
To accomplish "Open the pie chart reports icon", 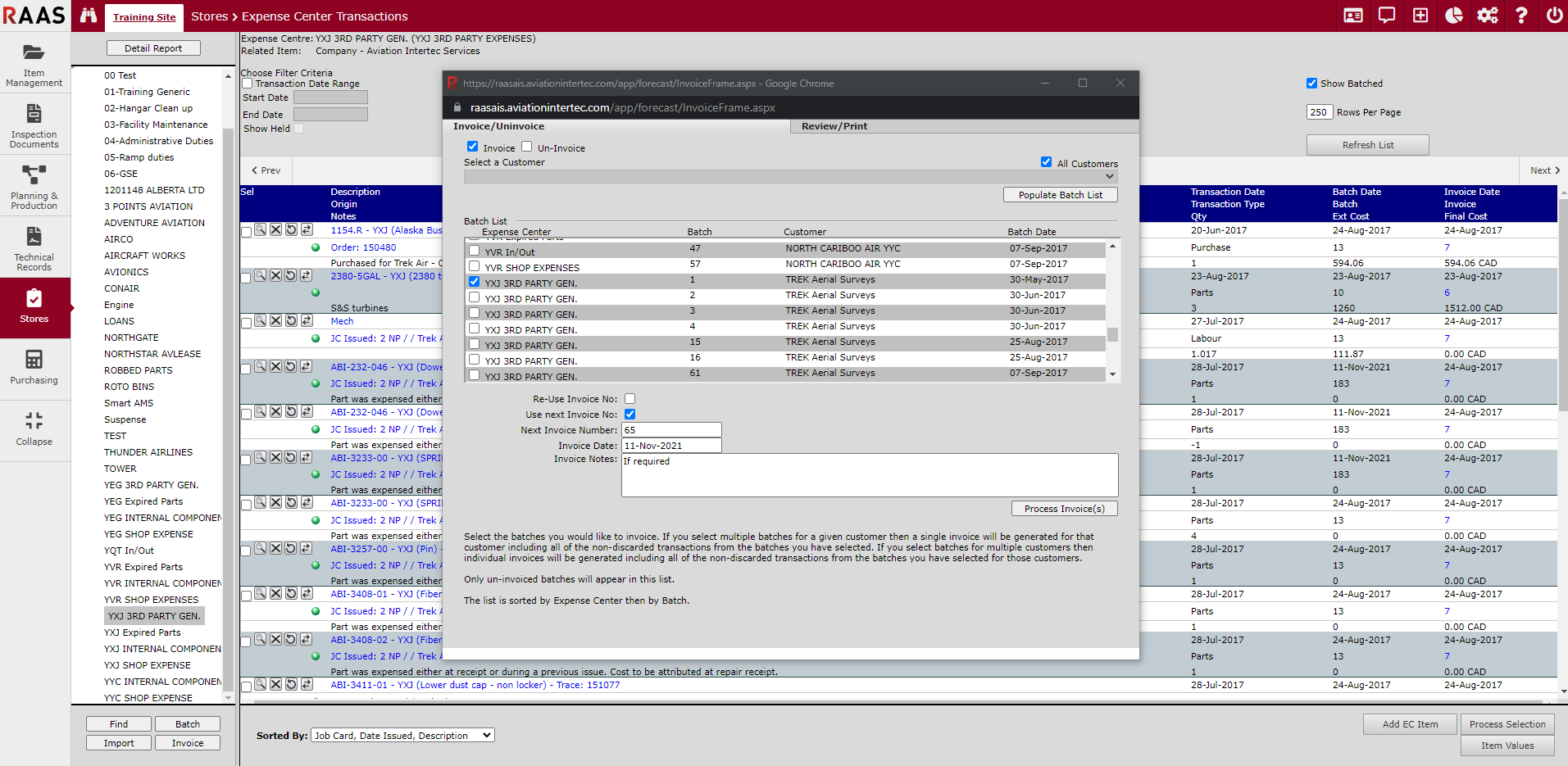I will 1454,16.
